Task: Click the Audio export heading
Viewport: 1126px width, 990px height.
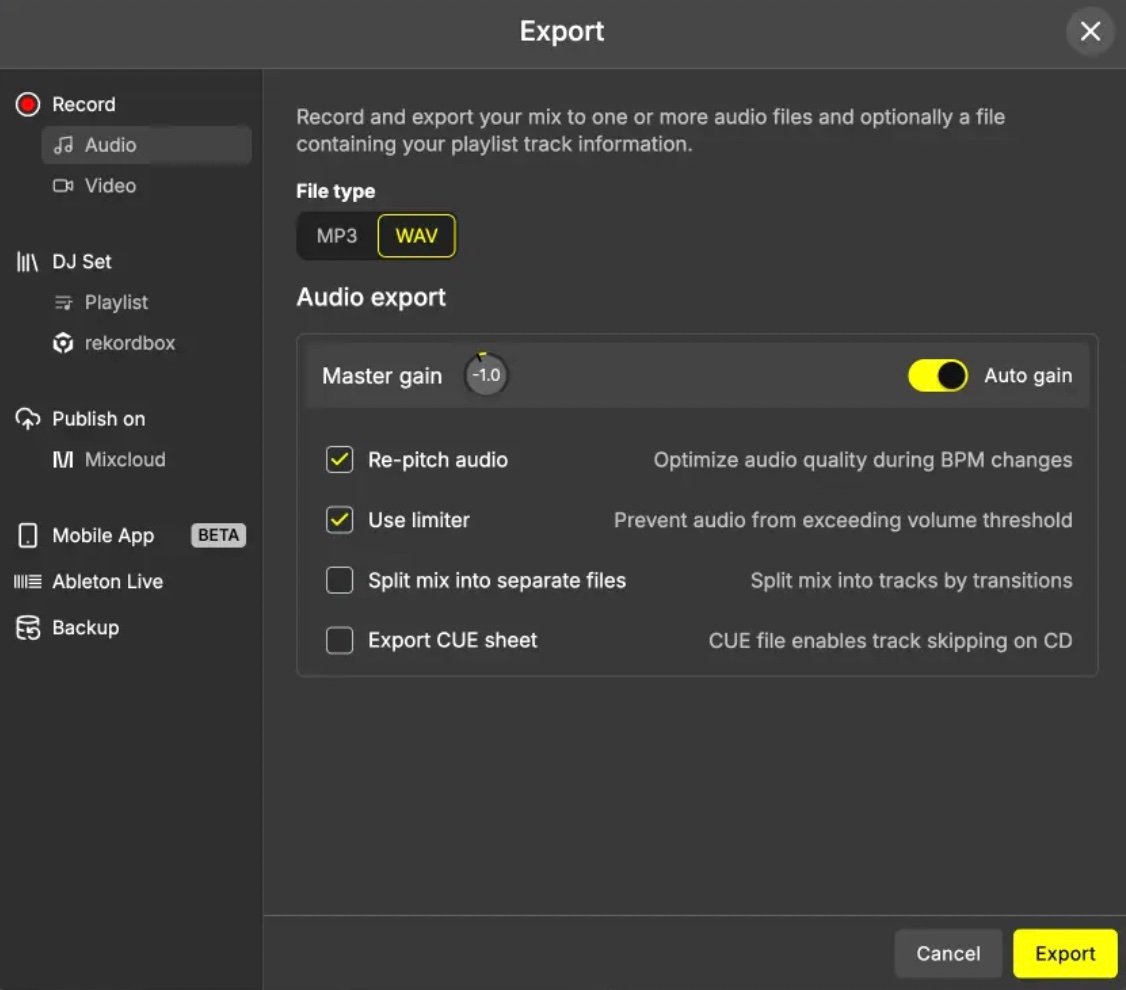Action: click(371, 298)
